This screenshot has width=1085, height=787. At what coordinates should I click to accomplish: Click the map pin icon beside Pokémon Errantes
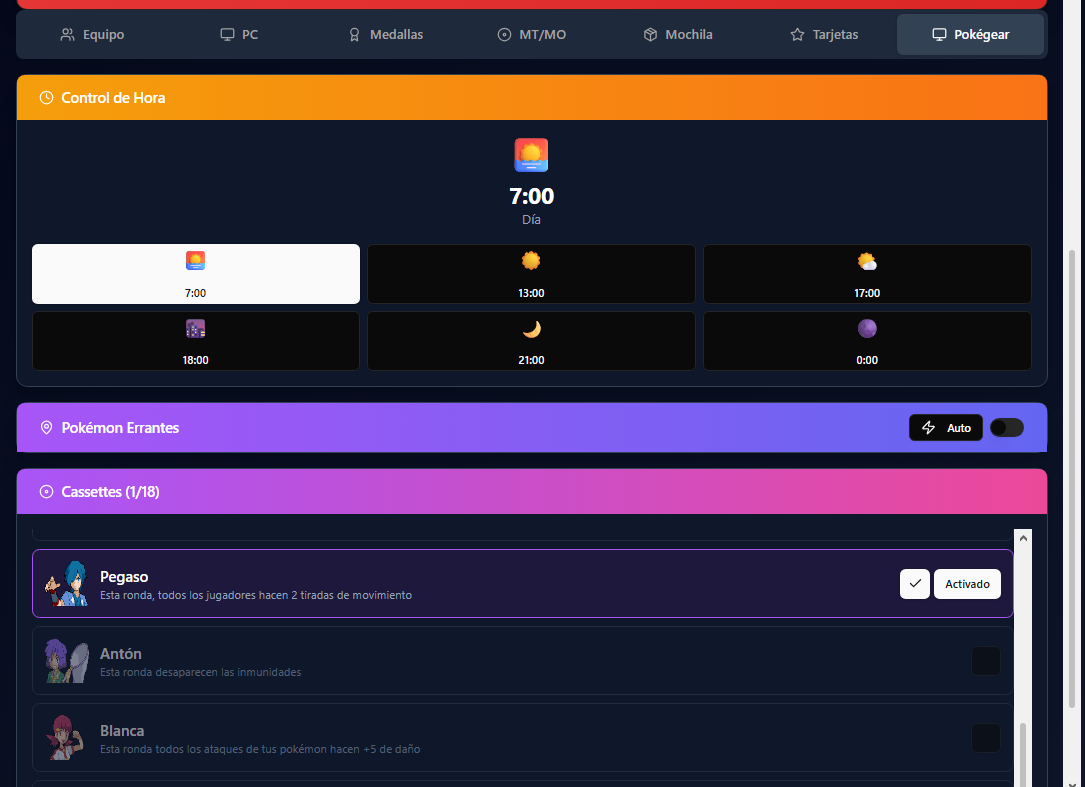point(46,428)
